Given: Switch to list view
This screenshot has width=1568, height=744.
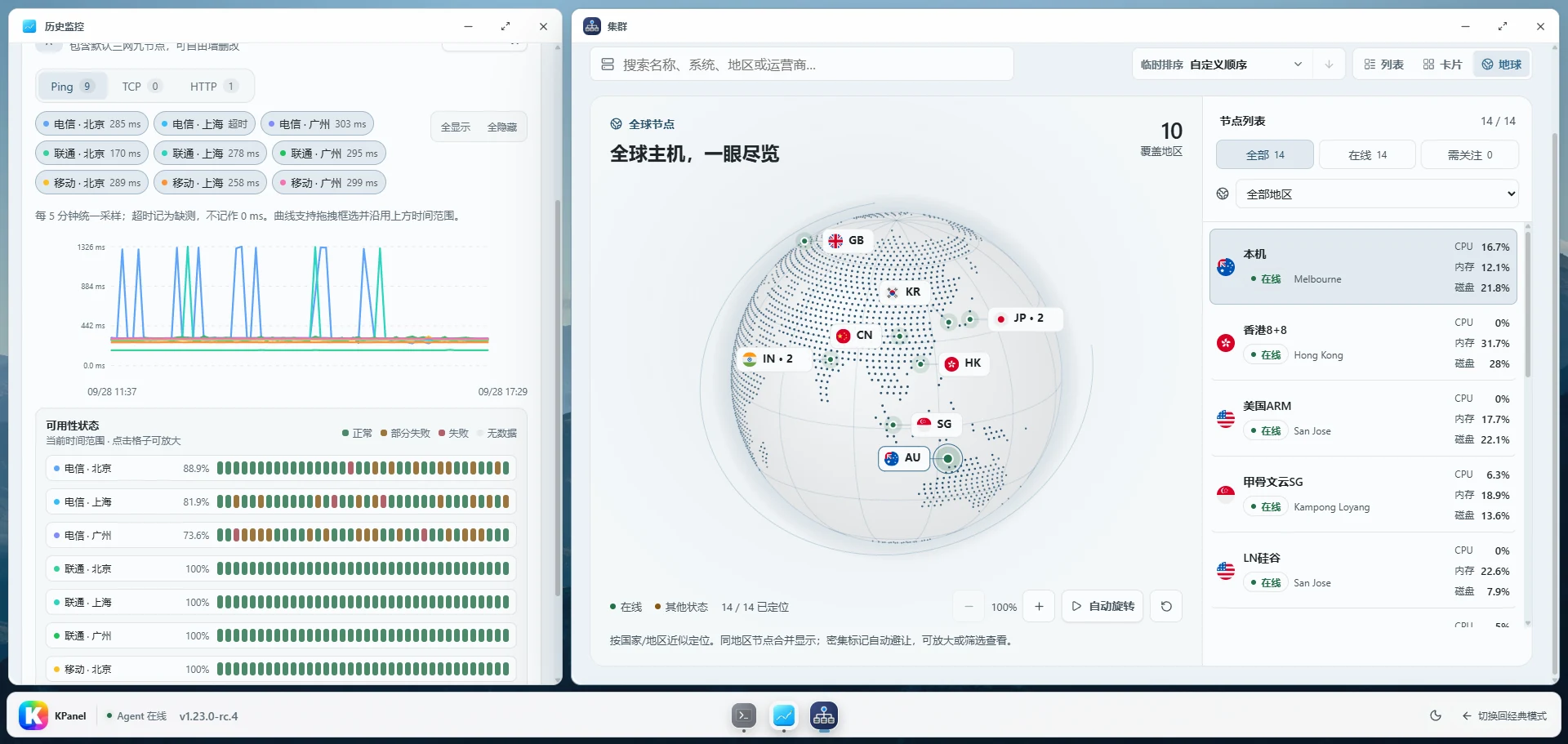Looking at the screenshot, I should 1383,65.
